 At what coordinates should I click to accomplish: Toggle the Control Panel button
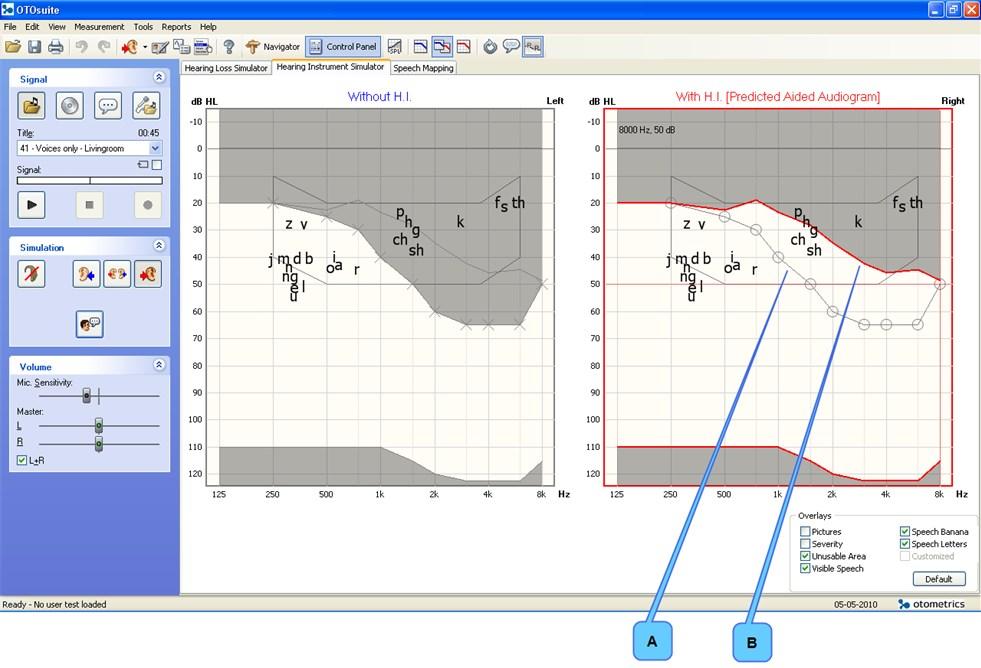[x=343, y=46]
